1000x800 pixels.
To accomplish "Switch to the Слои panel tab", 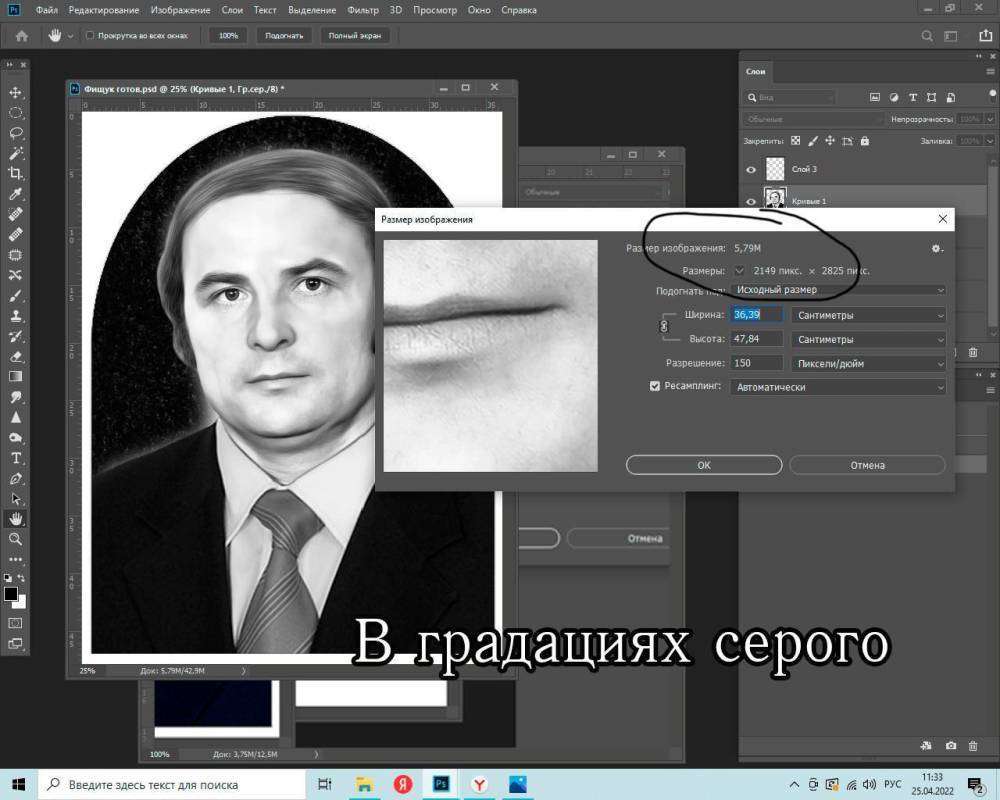I will pos(756,71).
